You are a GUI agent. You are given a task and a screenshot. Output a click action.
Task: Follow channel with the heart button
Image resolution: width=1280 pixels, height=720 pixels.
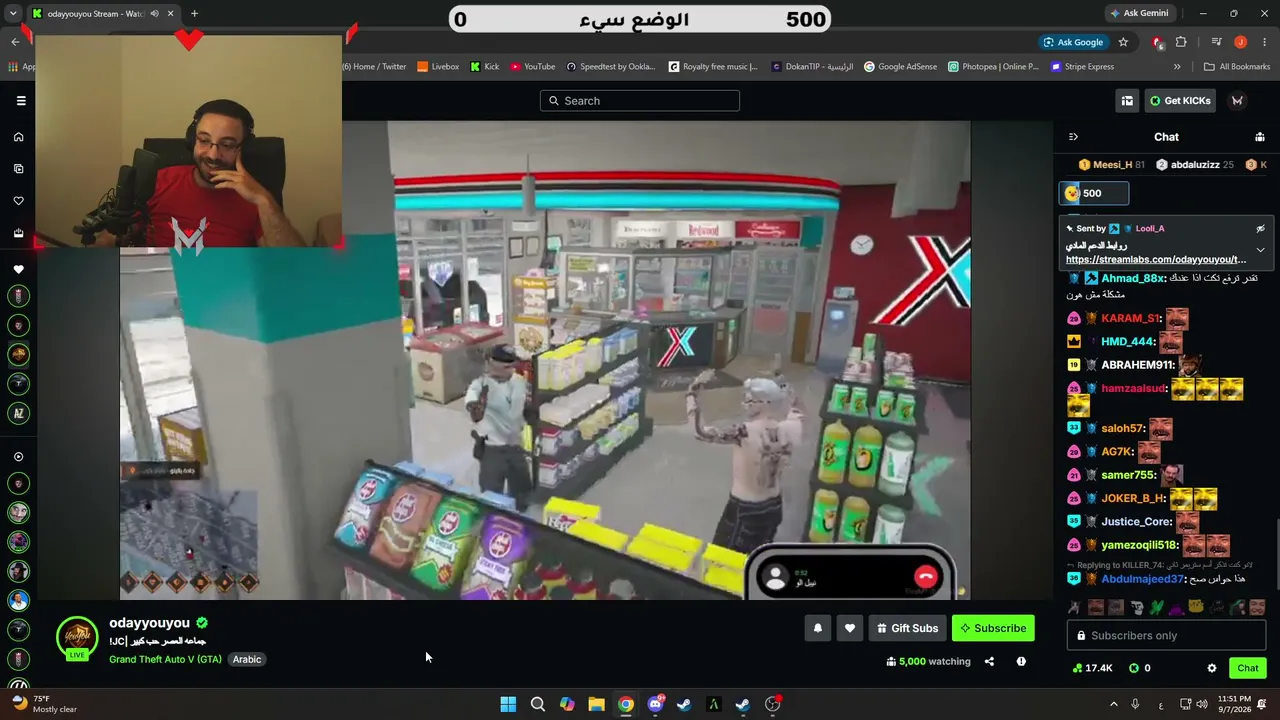(x=850, y=628)
